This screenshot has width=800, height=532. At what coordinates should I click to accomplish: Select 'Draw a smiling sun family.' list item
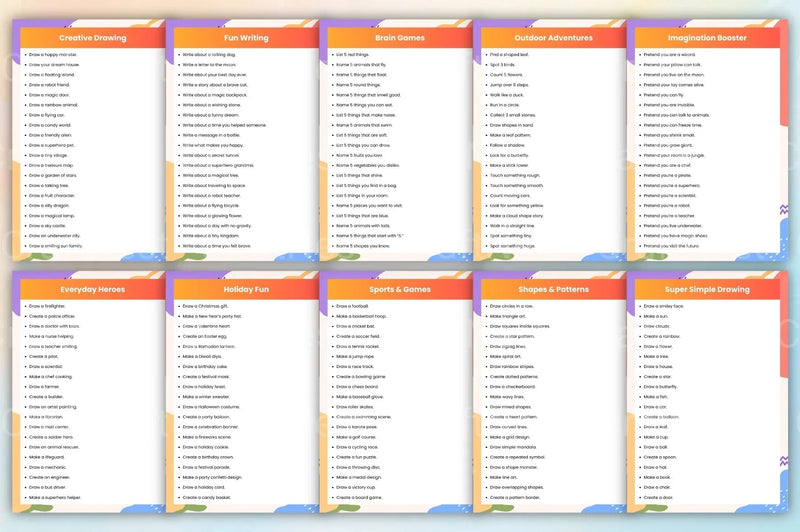(56, 246)
